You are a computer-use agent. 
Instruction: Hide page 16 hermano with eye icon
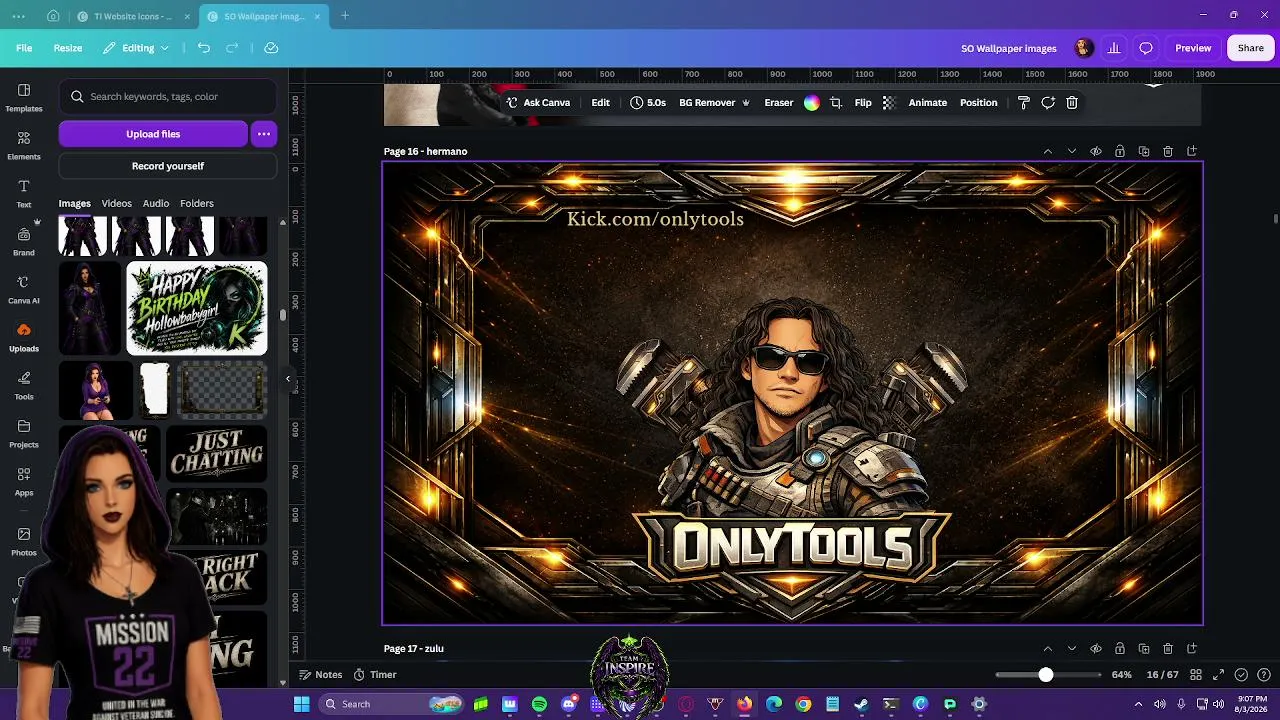[1096, 151]
